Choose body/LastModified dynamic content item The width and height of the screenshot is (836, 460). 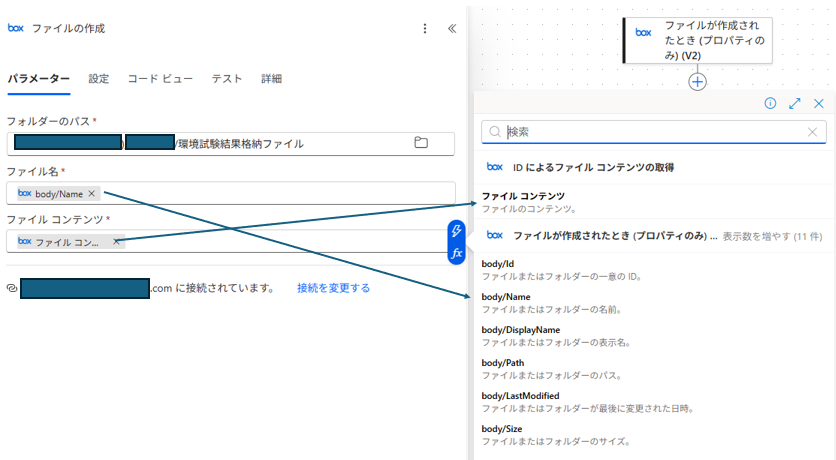click(x=654, y=402)
